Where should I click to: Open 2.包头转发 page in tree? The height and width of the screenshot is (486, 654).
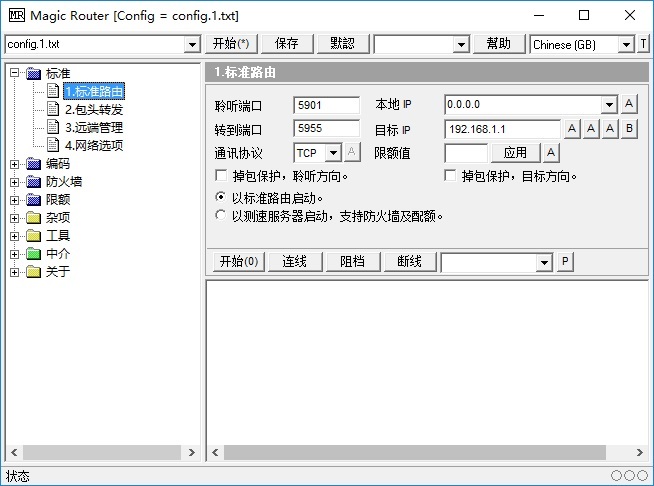click(94, 109)
